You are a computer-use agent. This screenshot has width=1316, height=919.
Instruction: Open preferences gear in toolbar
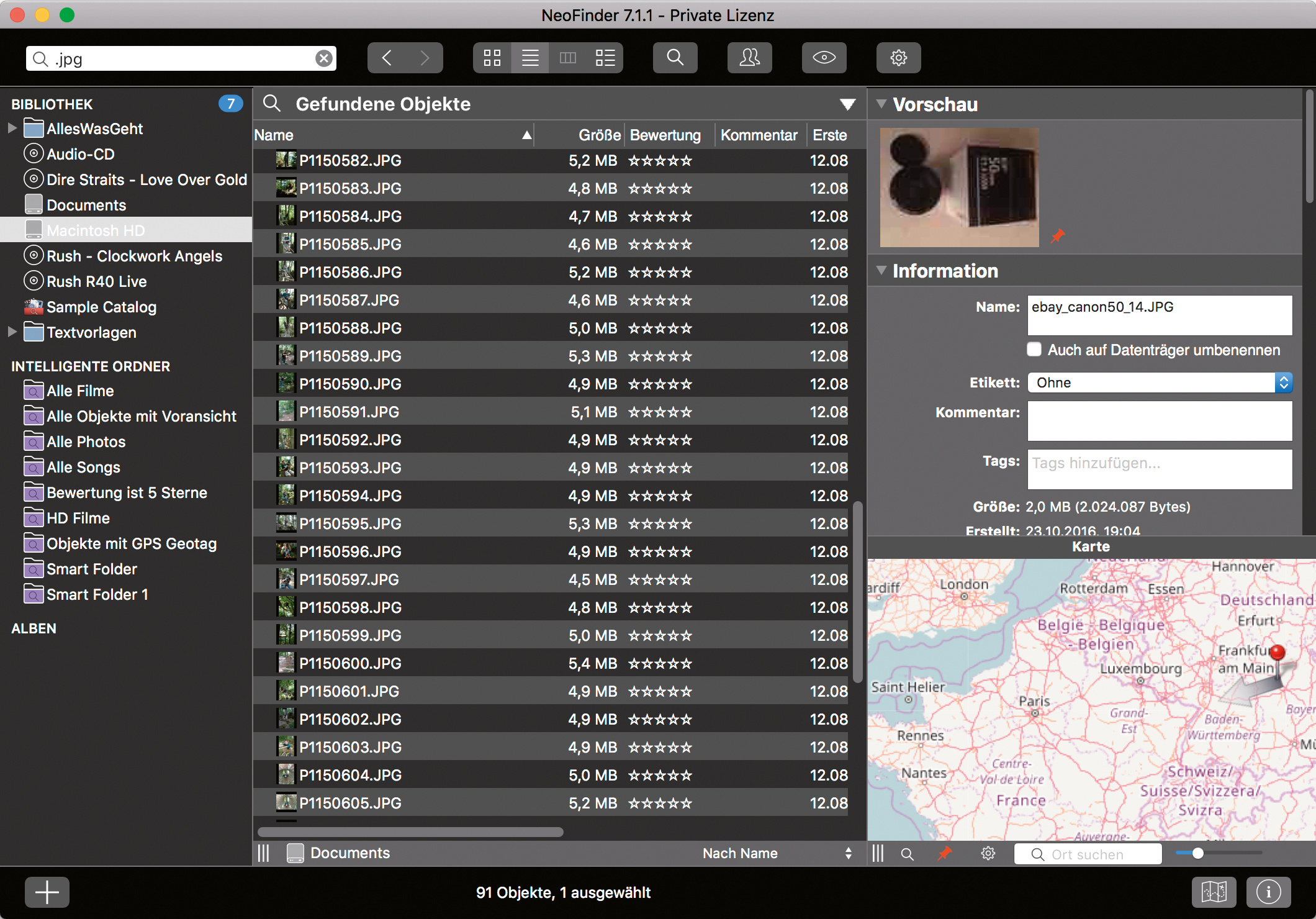[898, 58]
